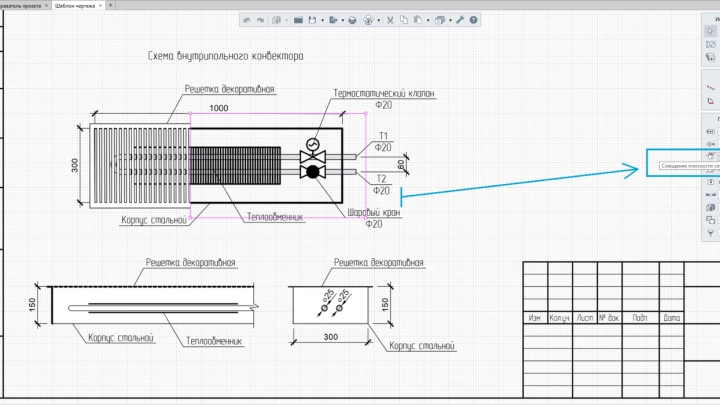Click the Save diskette icon

pyautogui.click(x=312, y=20)
